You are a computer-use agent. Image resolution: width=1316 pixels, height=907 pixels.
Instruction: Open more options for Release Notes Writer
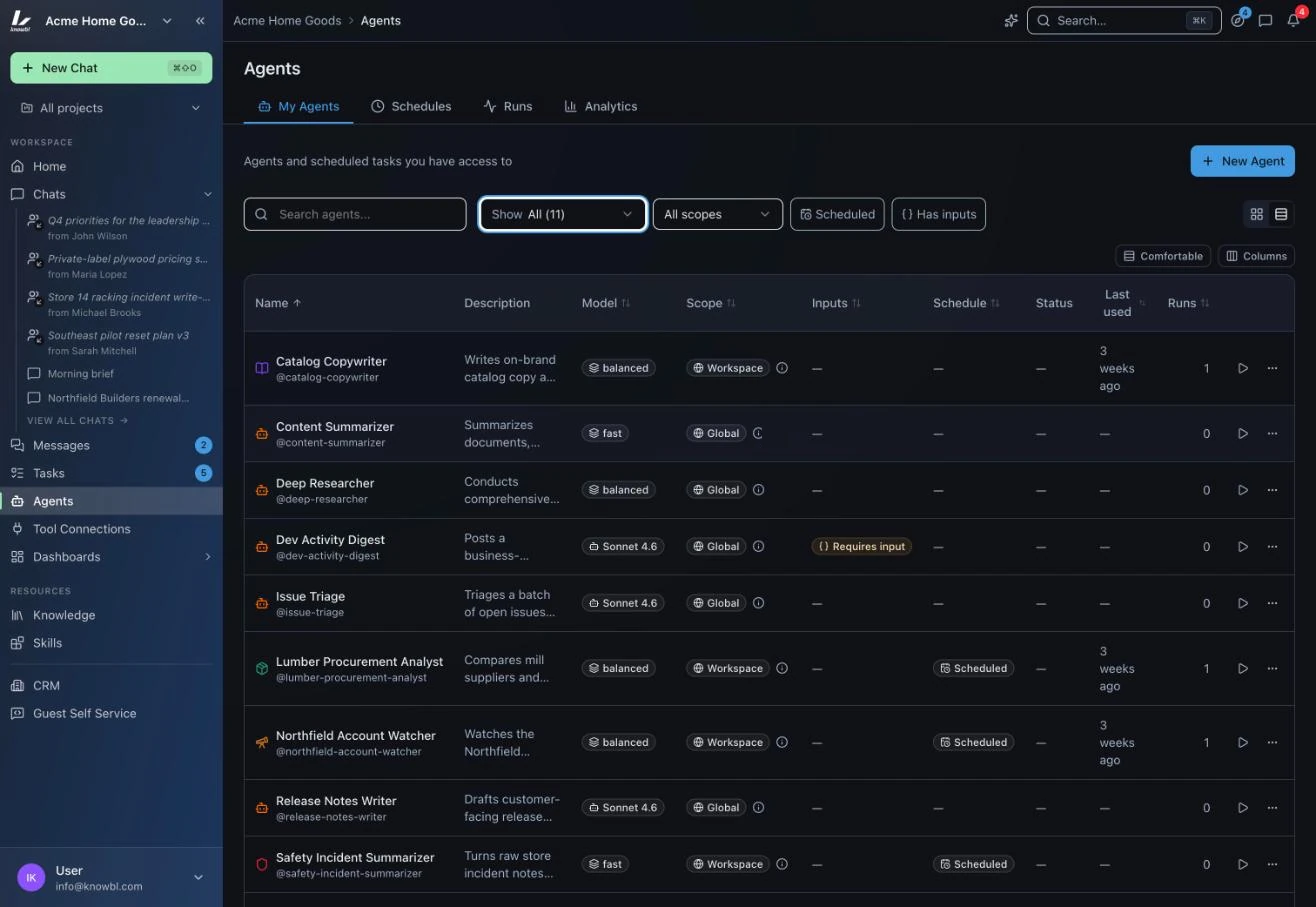(1272, 807)
